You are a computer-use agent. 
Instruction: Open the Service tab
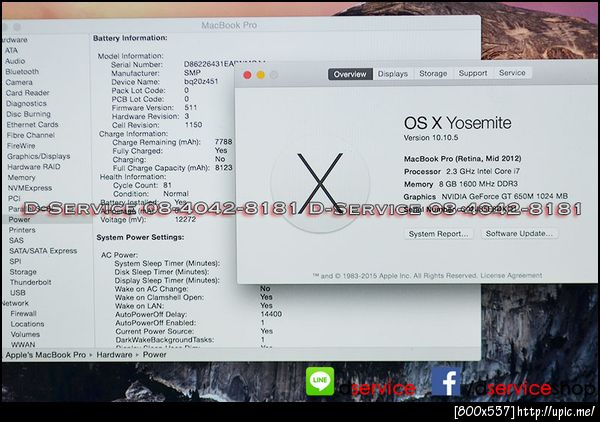click(x=512, y=73)
